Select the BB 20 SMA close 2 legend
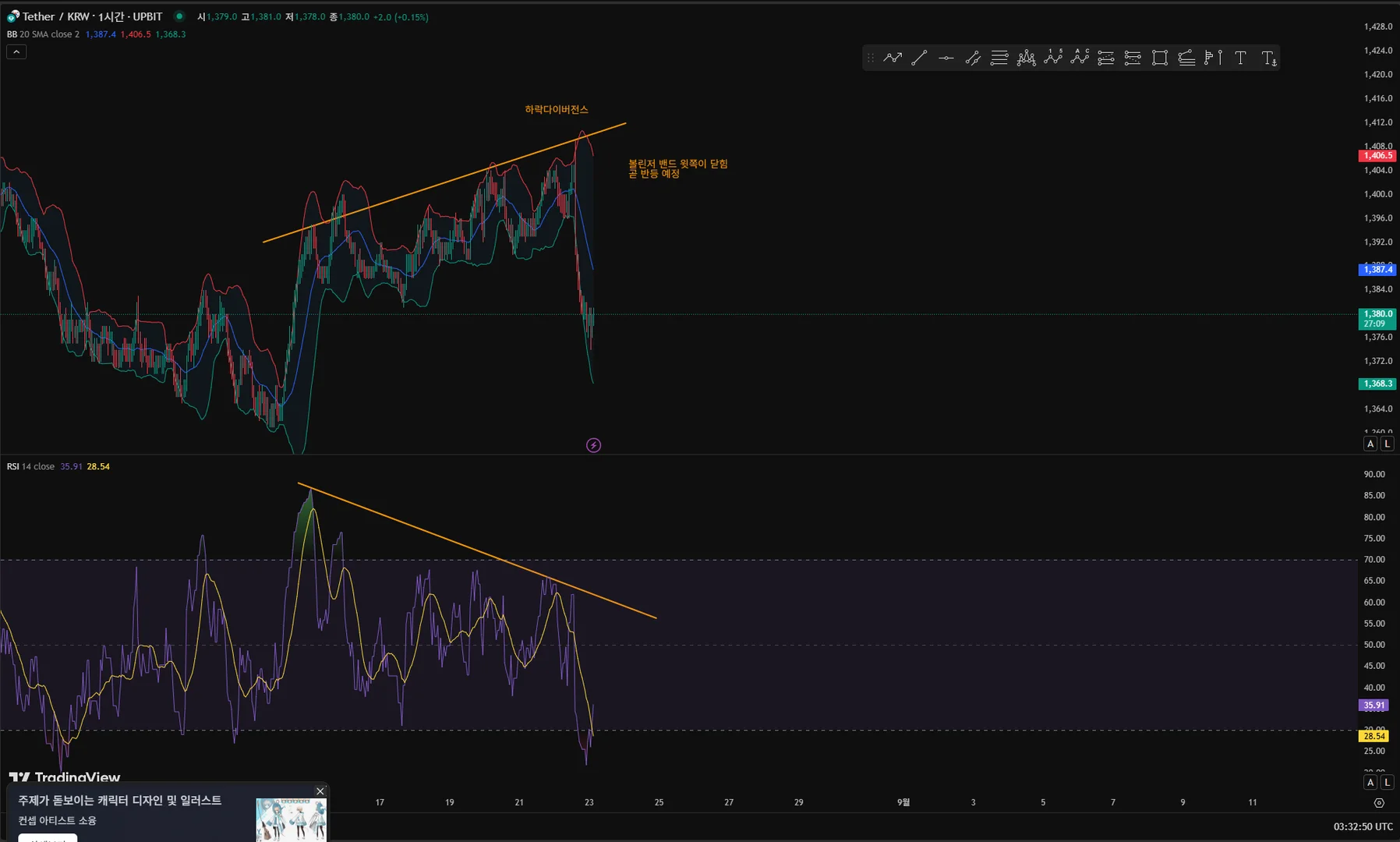1400x842 pixels. coord(43,34)
